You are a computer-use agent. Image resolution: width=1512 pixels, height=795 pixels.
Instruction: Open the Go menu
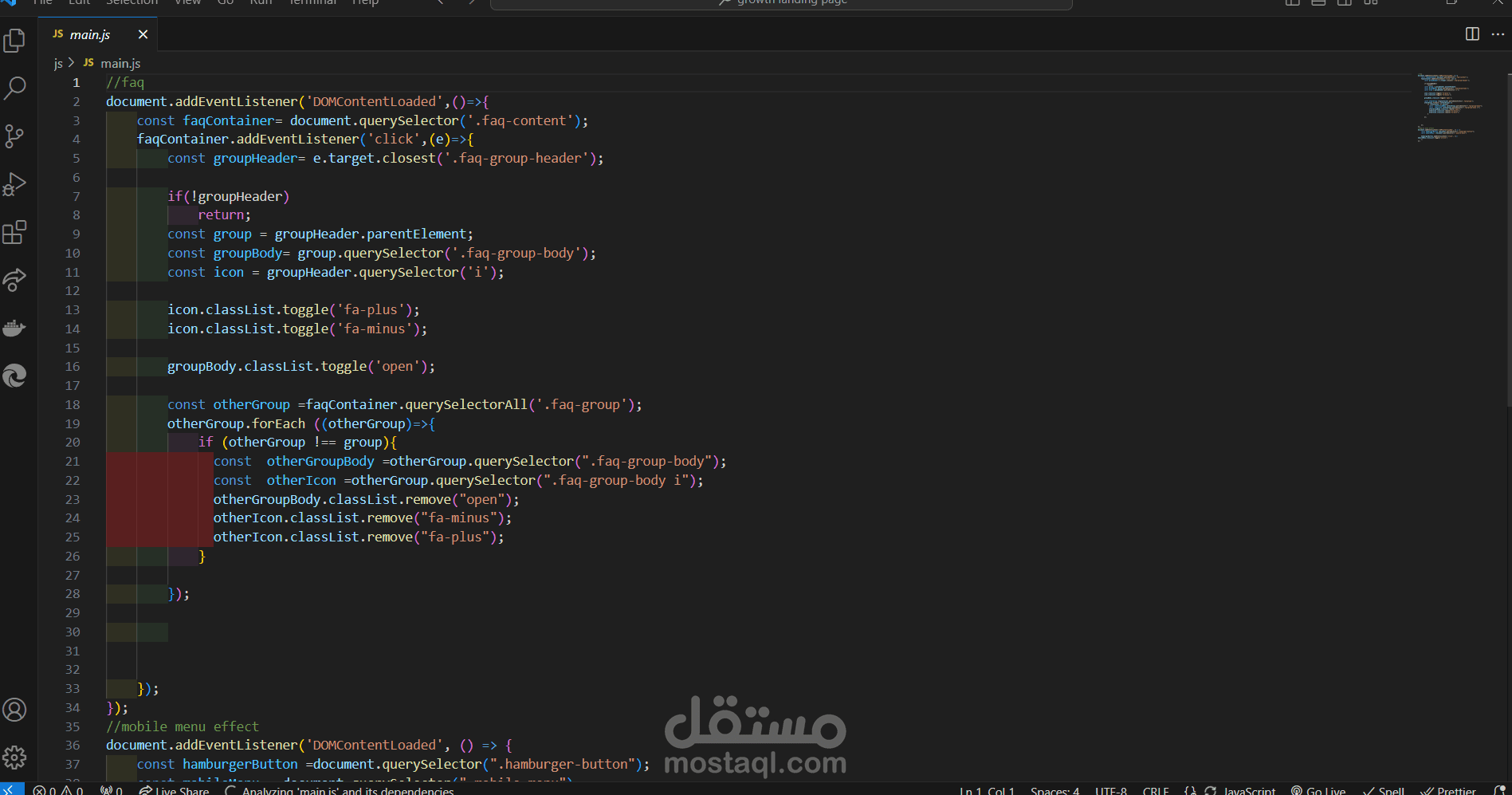[226, 2]
